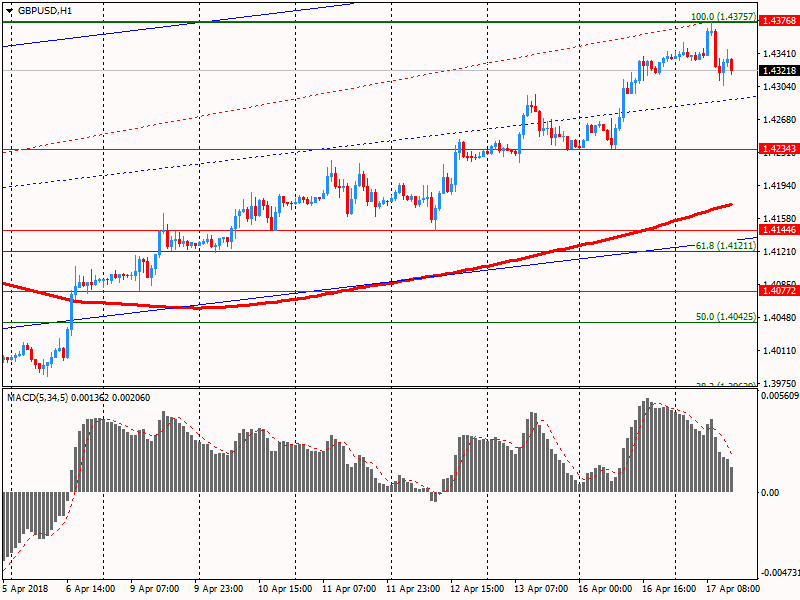Select the 10 Apr 15:00 time label
This screenshot has width=800, height=600.
[285, 589]
